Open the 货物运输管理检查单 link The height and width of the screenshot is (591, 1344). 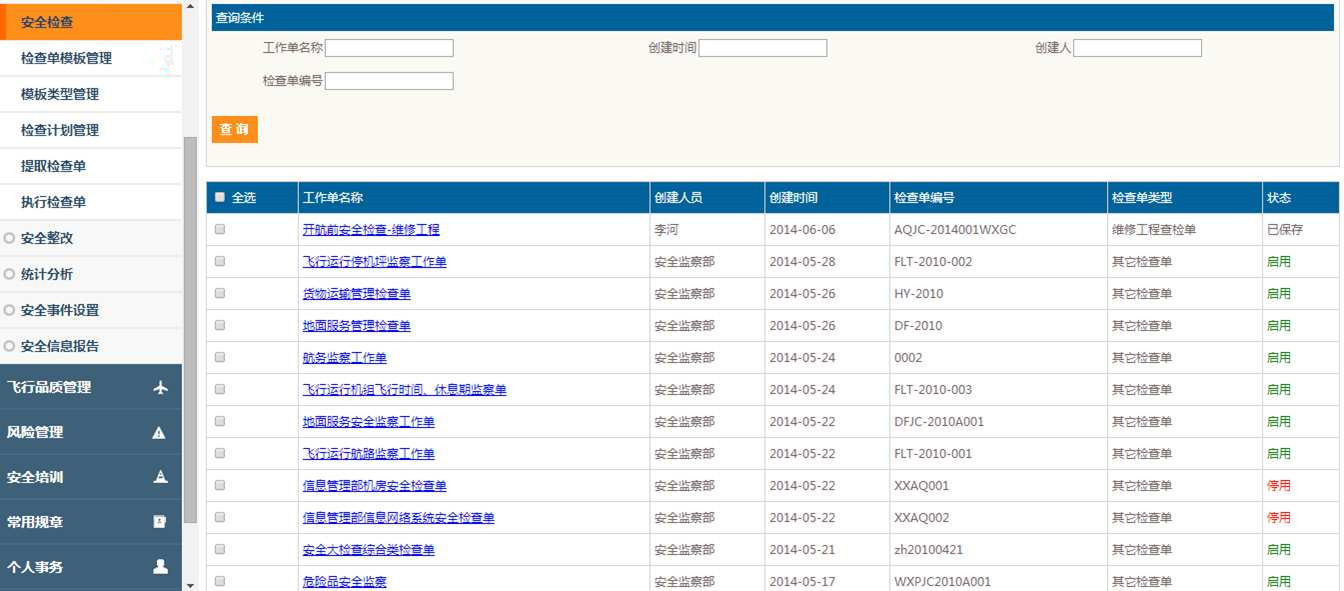357,294
